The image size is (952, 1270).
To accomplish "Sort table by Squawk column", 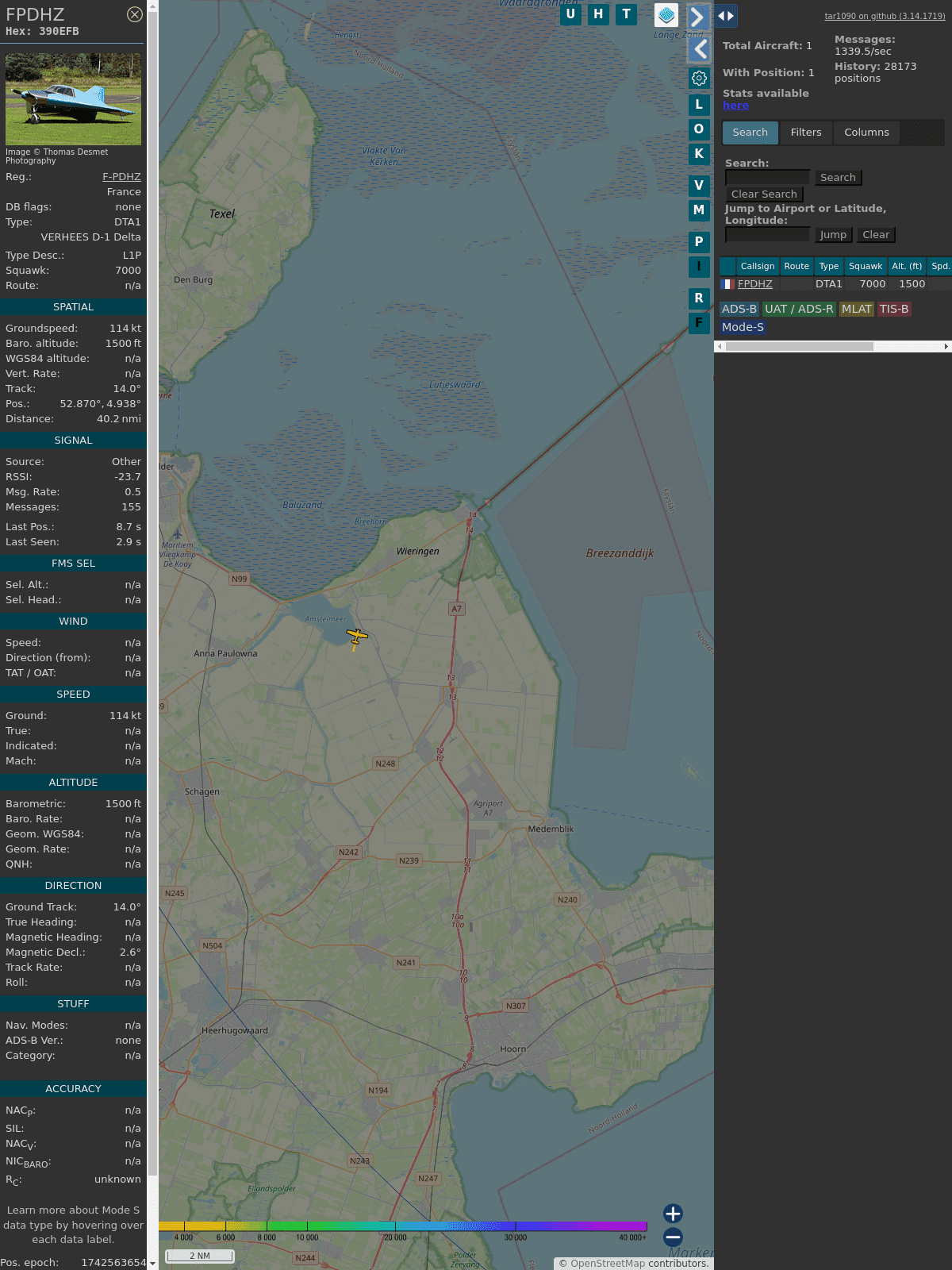I will pos(866,266).
